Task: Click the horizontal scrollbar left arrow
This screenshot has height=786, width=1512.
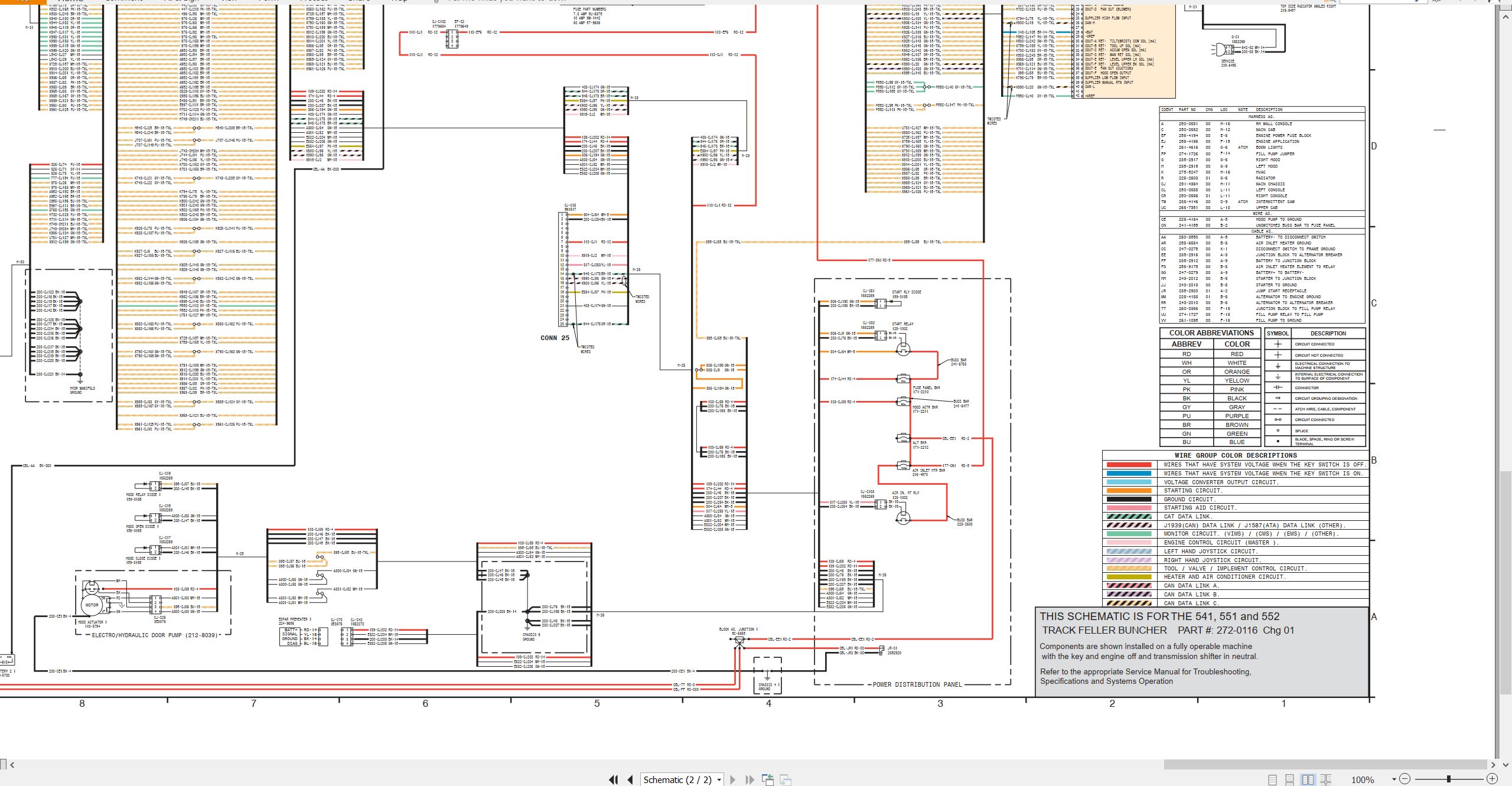Action: (x=12, y=765)
